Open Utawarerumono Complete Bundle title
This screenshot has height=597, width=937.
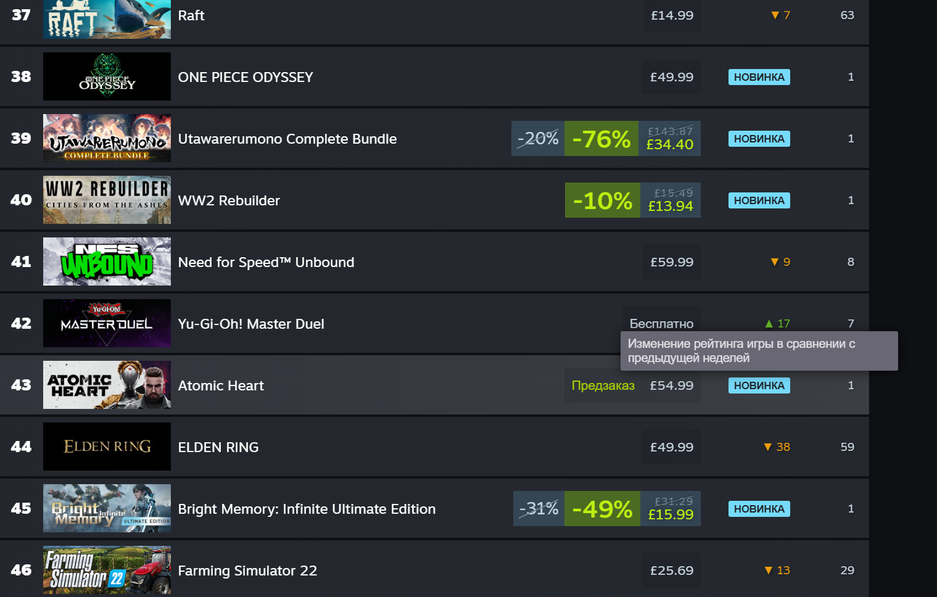click(287, 139)
